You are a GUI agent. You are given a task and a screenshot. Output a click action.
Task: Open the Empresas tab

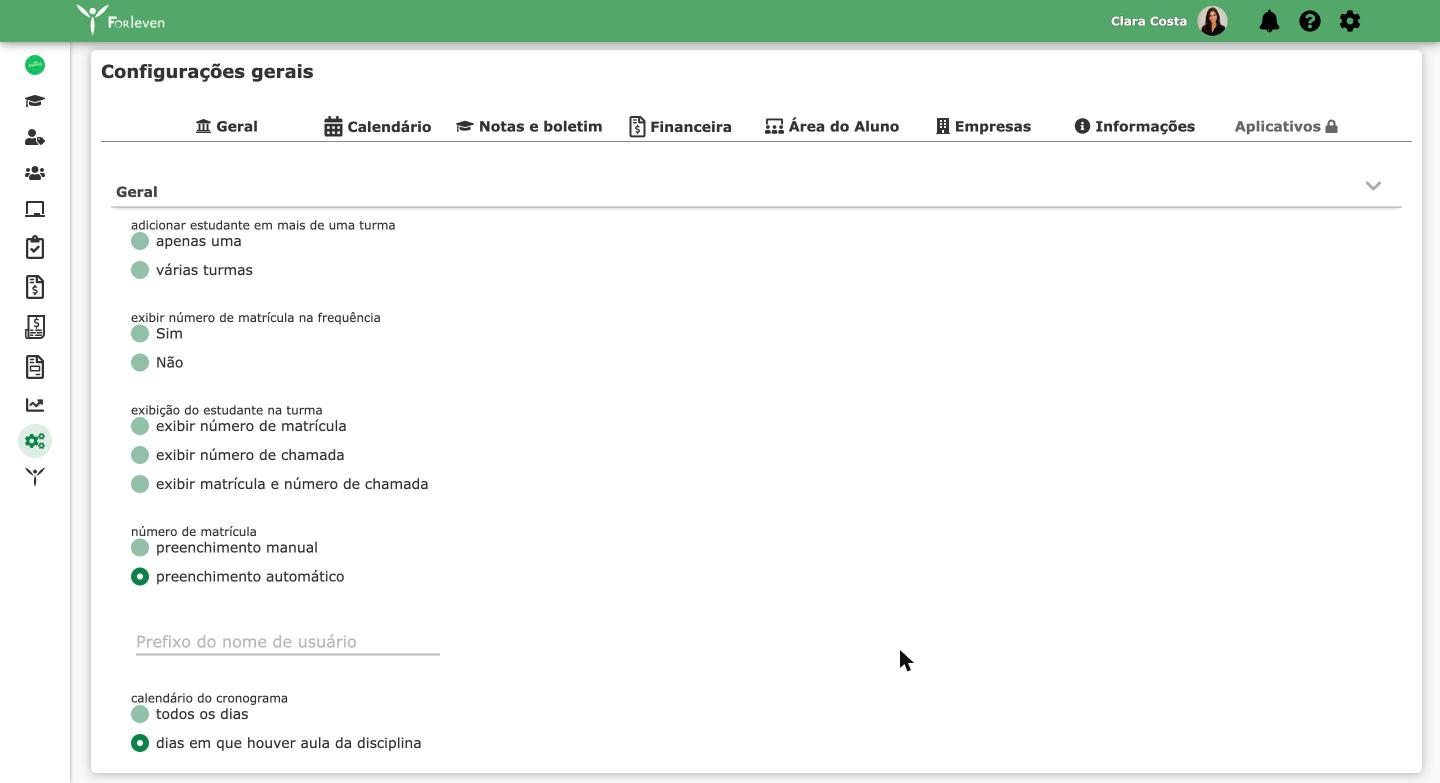[983, 126]
